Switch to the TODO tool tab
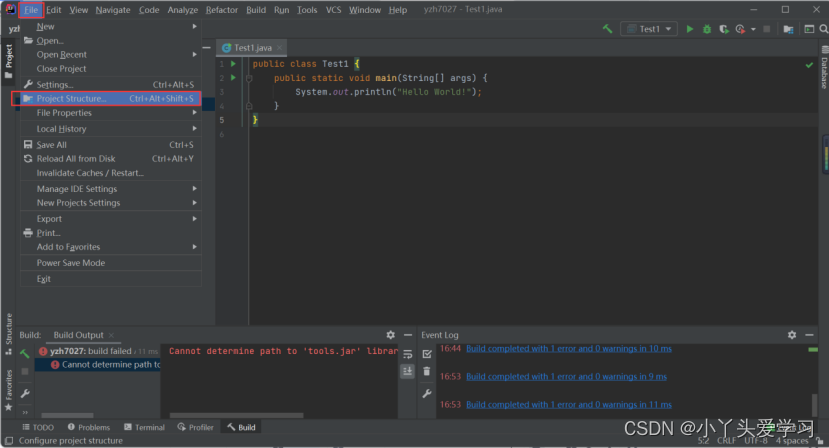The width and height of the screenshot is (829, 448). click(38, 427)
